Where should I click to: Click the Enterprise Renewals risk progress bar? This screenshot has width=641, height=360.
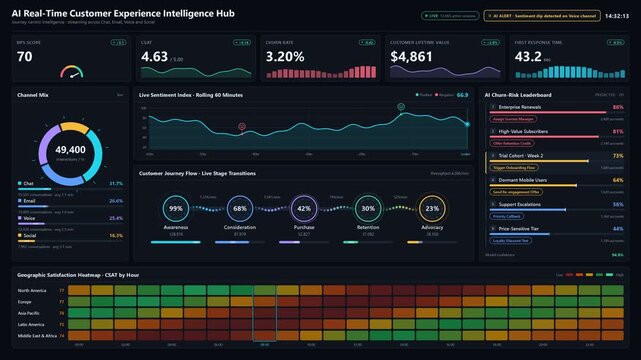[x=556, y=112]
